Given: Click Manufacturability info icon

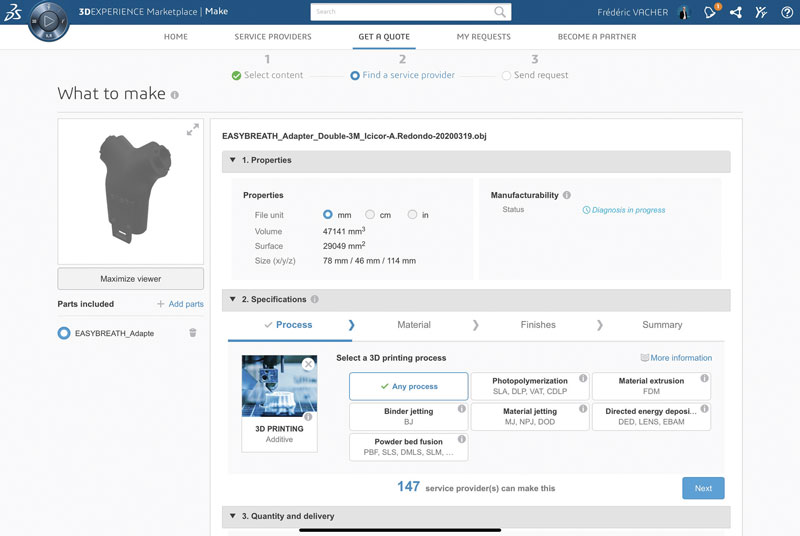Looking at the screenshot, I should pyautogui.click(x=566, y=195).
